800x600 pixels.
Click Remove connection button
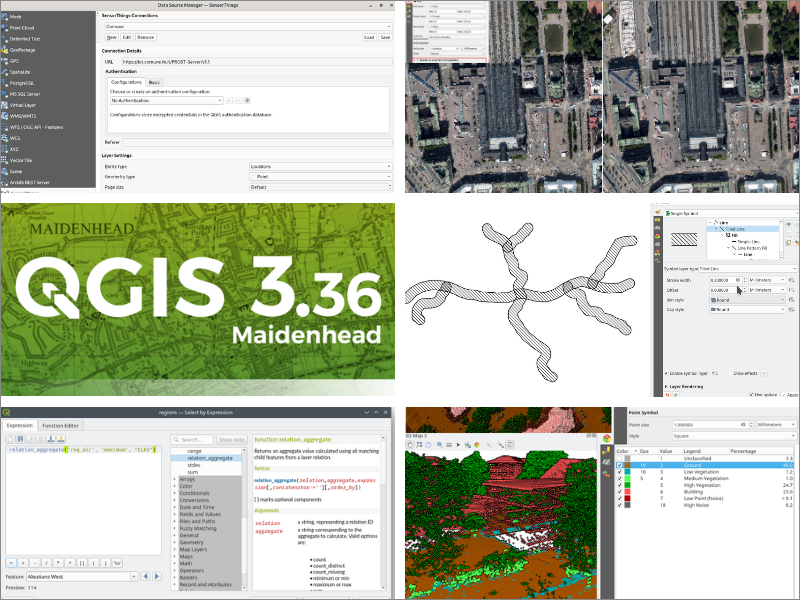(145, 37)
